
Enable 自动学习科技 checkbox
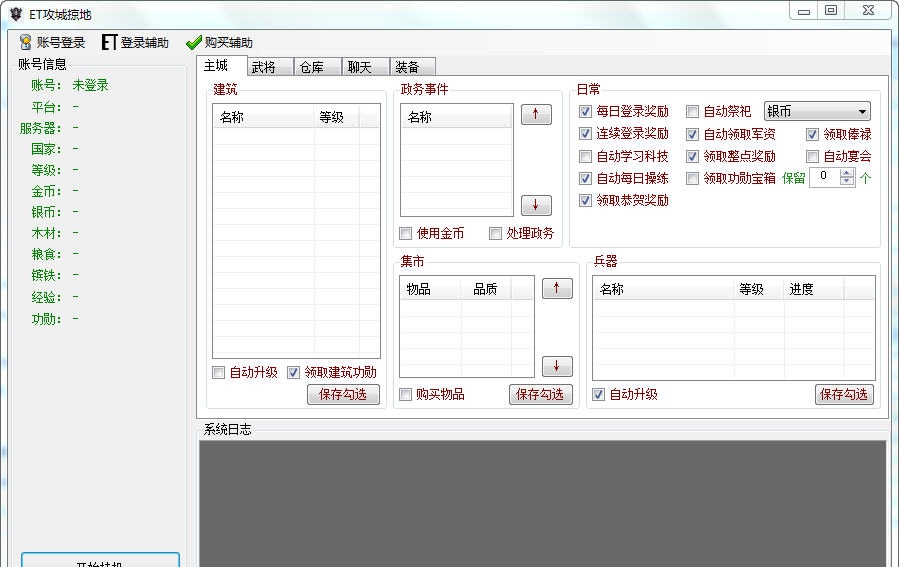[x=585, y=156]
